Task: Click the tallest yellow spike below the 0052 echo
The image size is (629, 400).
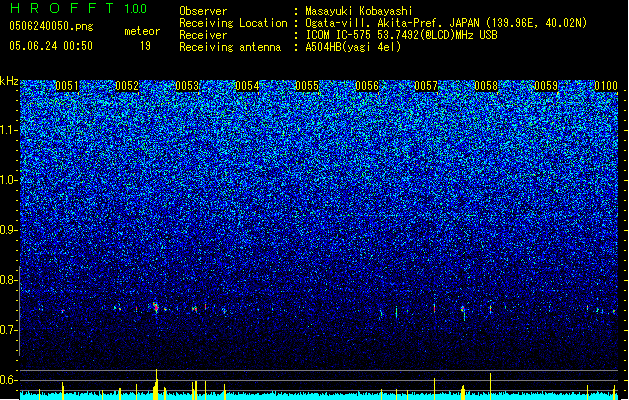Action: coord(156,384)
